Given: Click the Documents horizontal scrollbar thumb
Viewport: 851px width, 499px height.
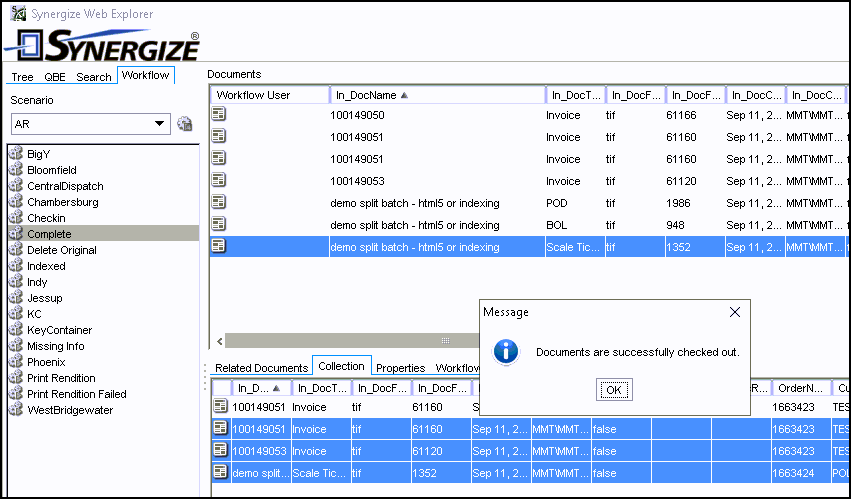Looking at the screenshot, I should [x=352, y=341].
